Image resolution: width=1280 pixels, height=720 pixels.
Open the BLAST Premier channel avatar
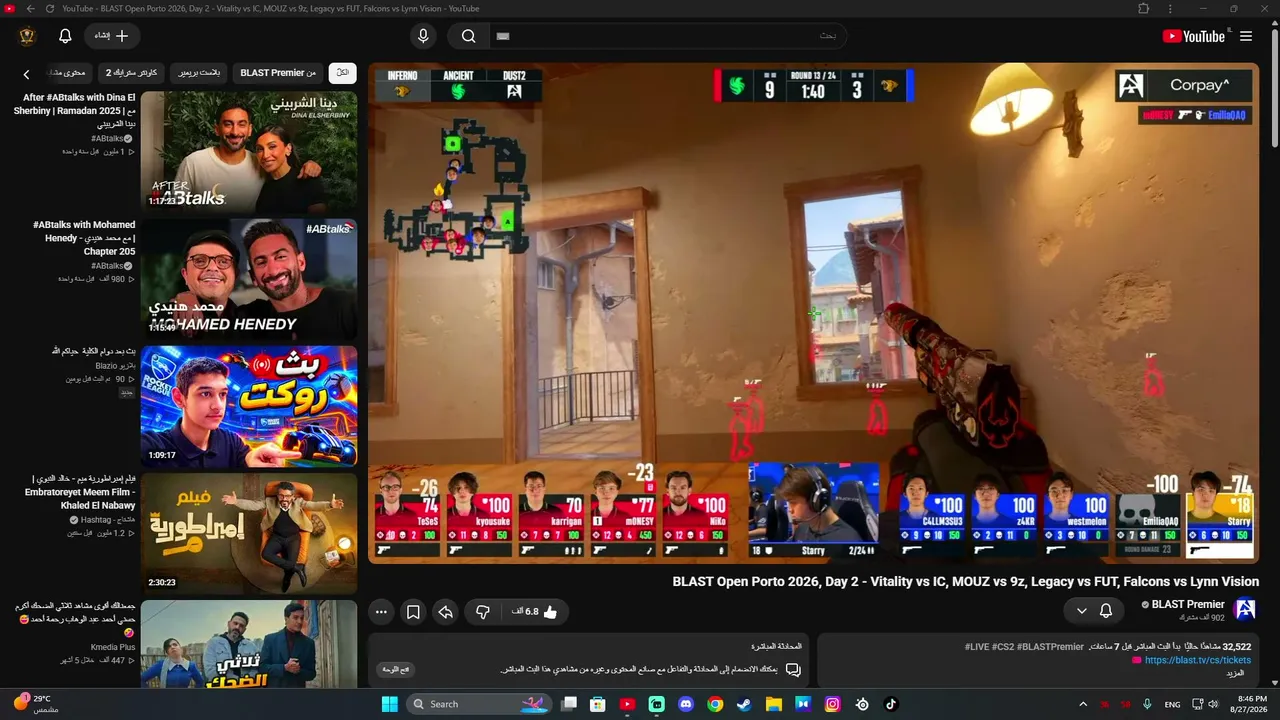click(x=1245, y=609)
